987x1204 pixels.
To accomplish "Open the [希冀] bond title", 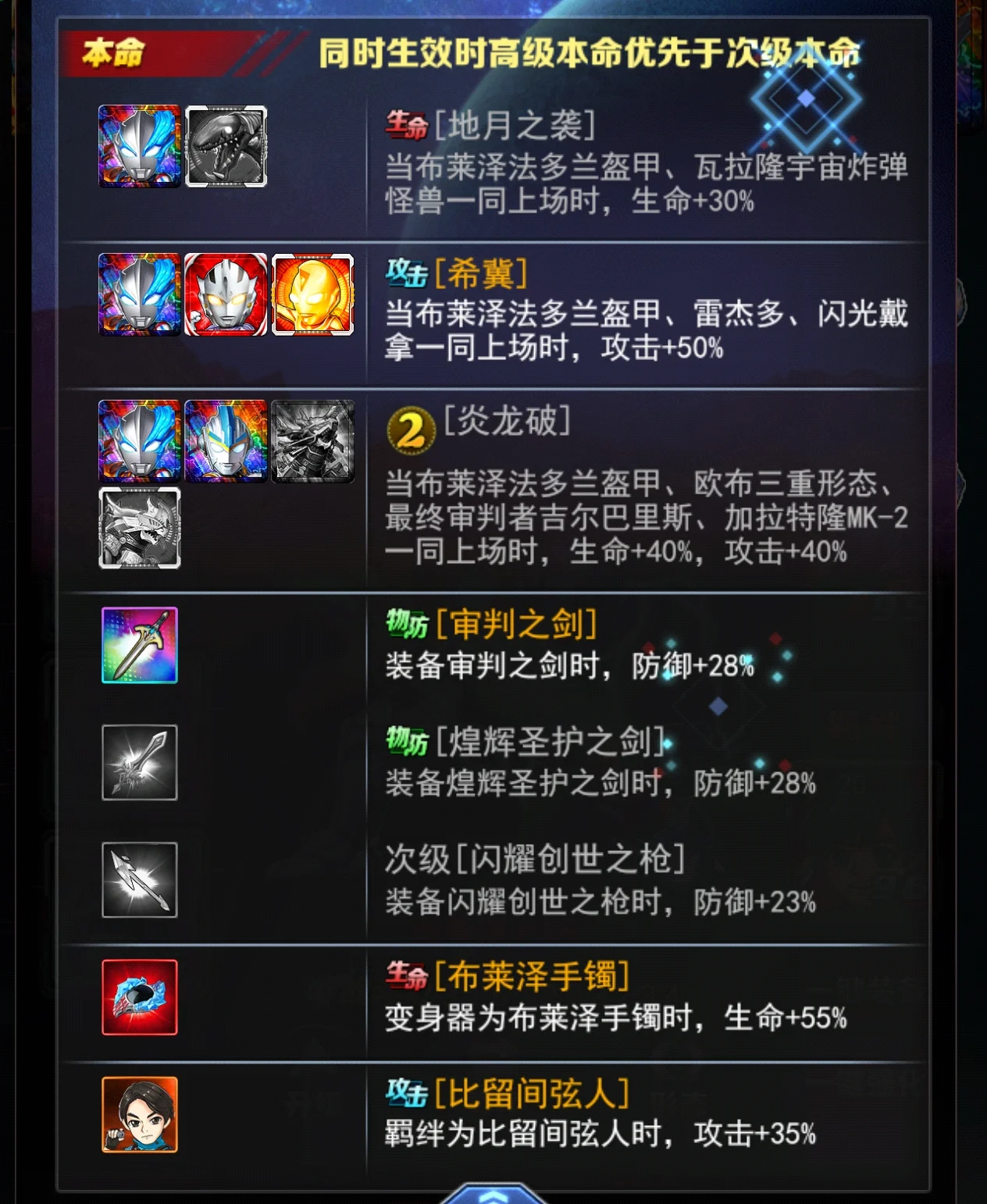I will pyautogui.click(x=480, y=273).
